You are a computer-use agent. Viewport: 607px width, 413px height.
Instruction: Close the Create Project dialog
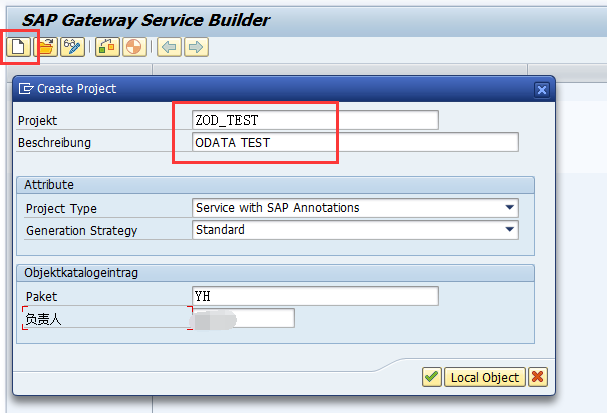(x=542, y=89)
